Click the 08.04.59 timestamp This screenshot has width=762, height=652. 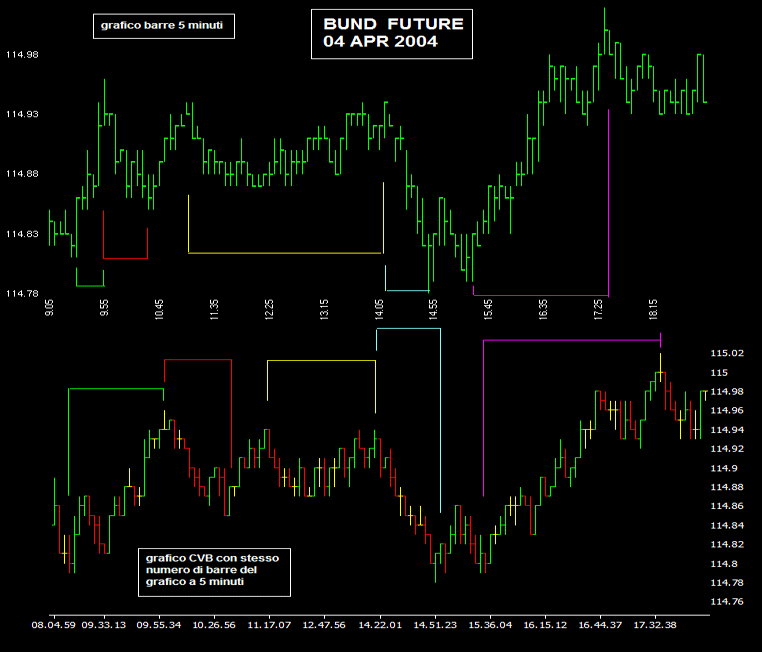53,625
